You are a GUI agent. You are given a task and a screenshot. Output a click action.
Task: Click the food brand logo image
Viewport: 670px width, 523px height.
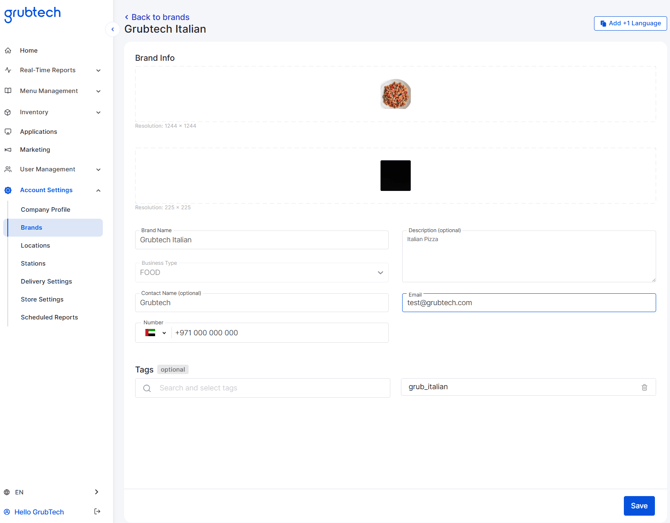395,94
